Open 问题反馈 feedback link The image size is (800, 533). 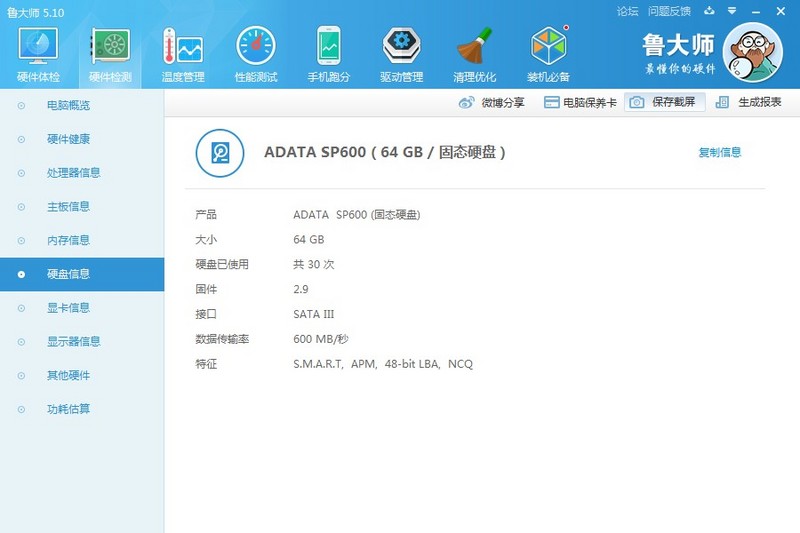[669, 11]
